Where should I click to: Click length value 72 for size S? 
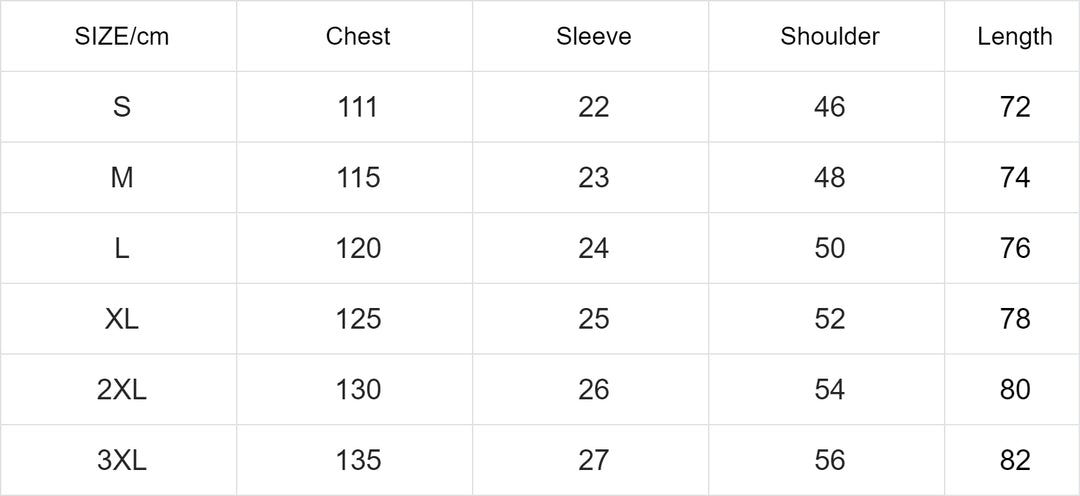tap(1015, 107)
